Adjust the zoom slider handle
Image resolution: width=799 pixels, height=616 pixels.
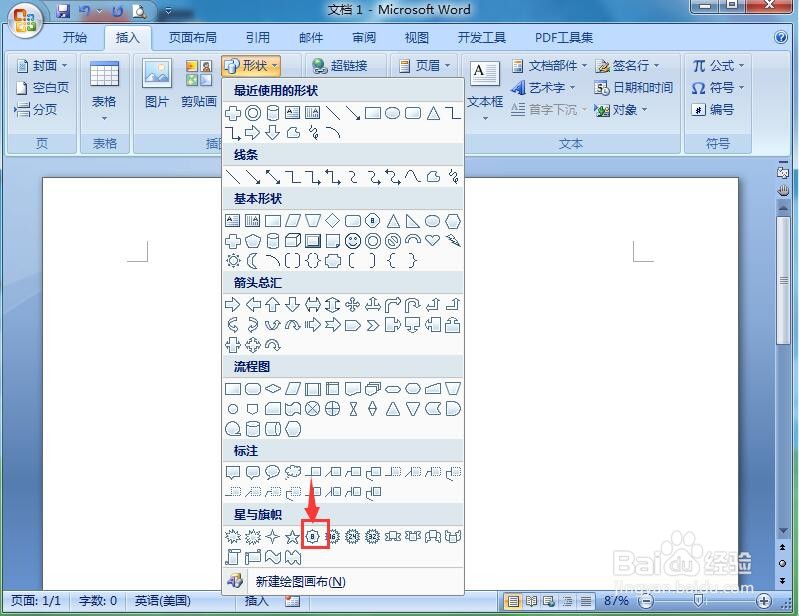[x=698, y=601]
